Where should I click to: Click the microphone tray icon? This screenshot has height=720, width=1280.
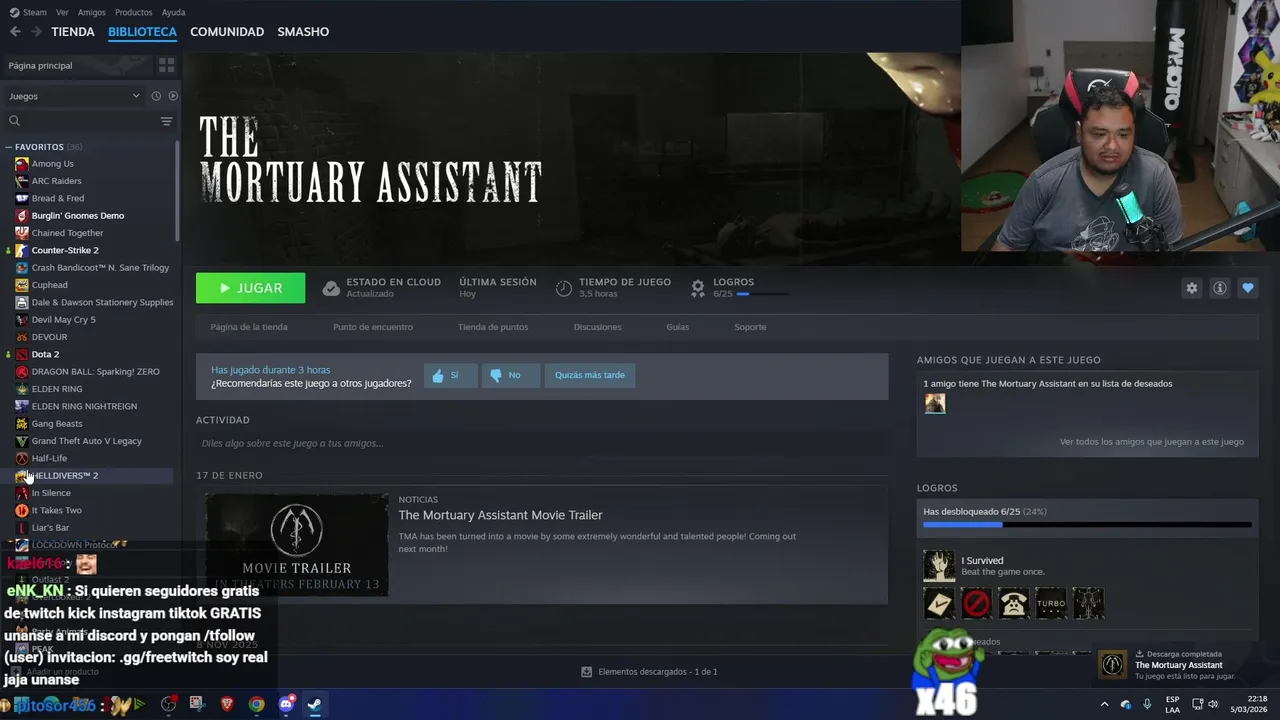[1147, 704]
